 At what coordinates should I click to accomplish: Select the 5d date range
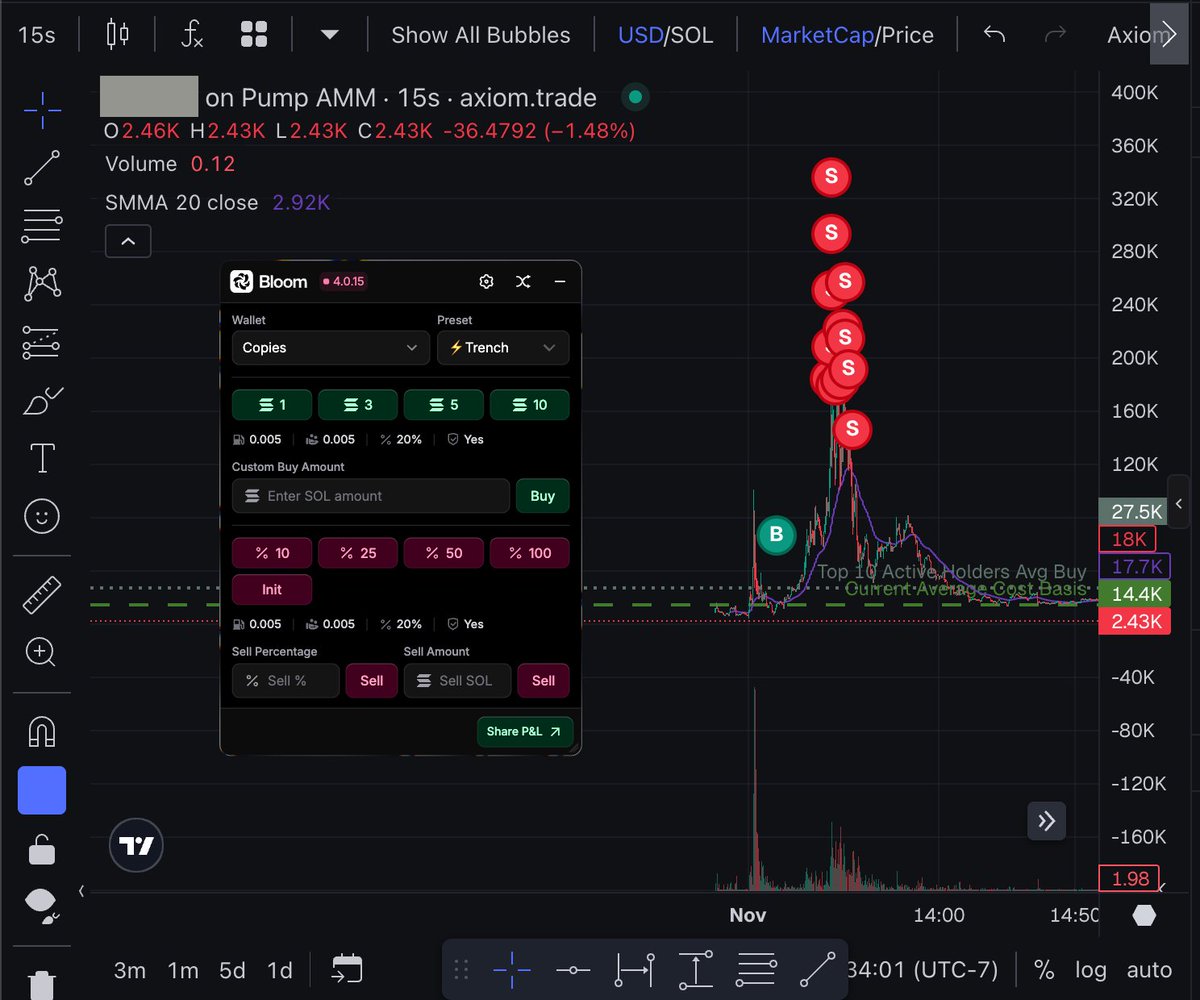[232, 970]
